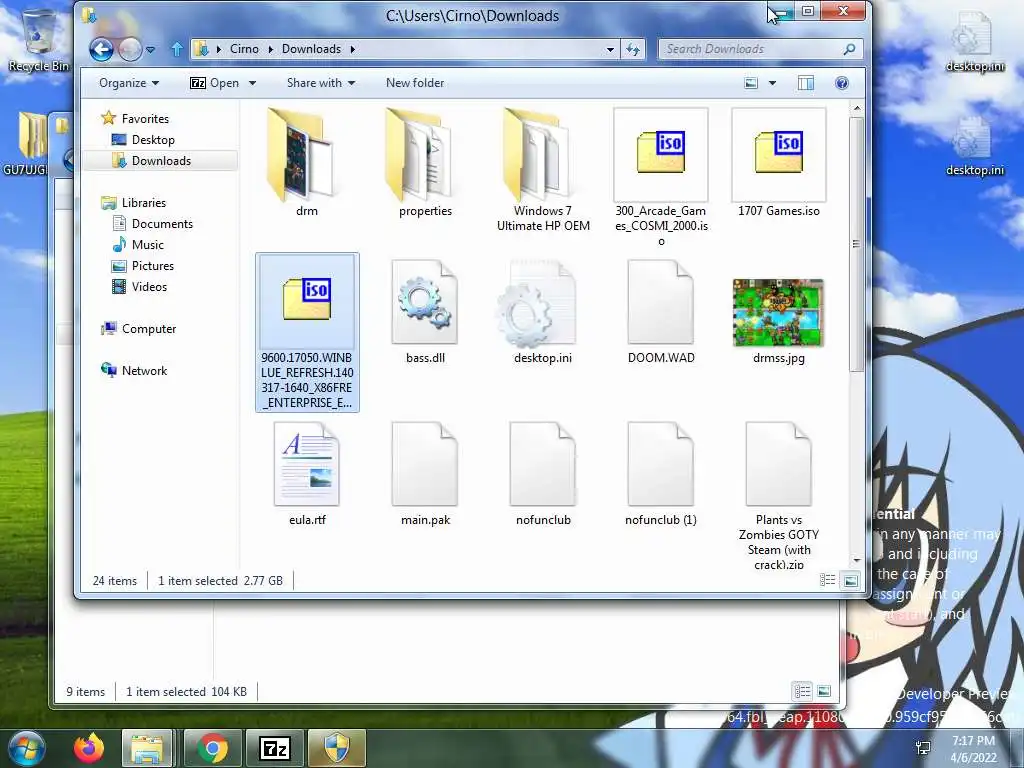Open the selected file with 7z

pos(215,83)
